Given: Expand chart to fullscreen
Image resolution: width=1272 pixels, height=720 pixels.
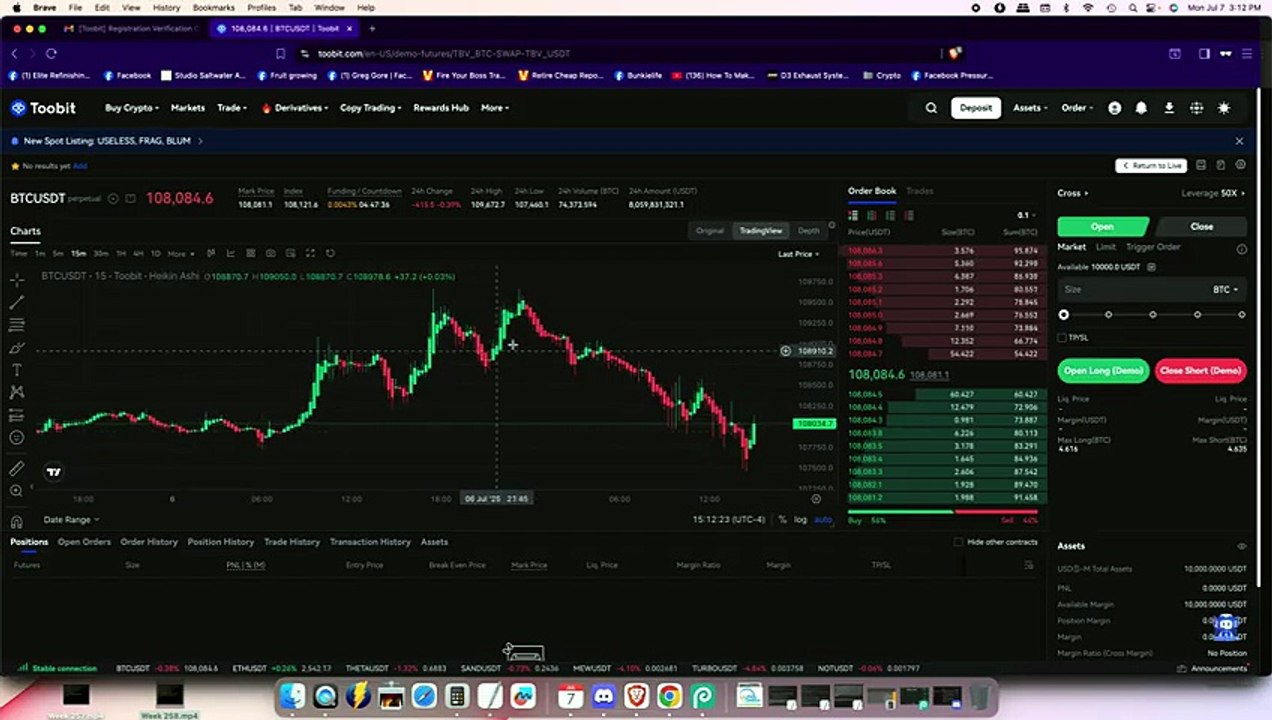Looking at the screenshot, I should (310, 253).
